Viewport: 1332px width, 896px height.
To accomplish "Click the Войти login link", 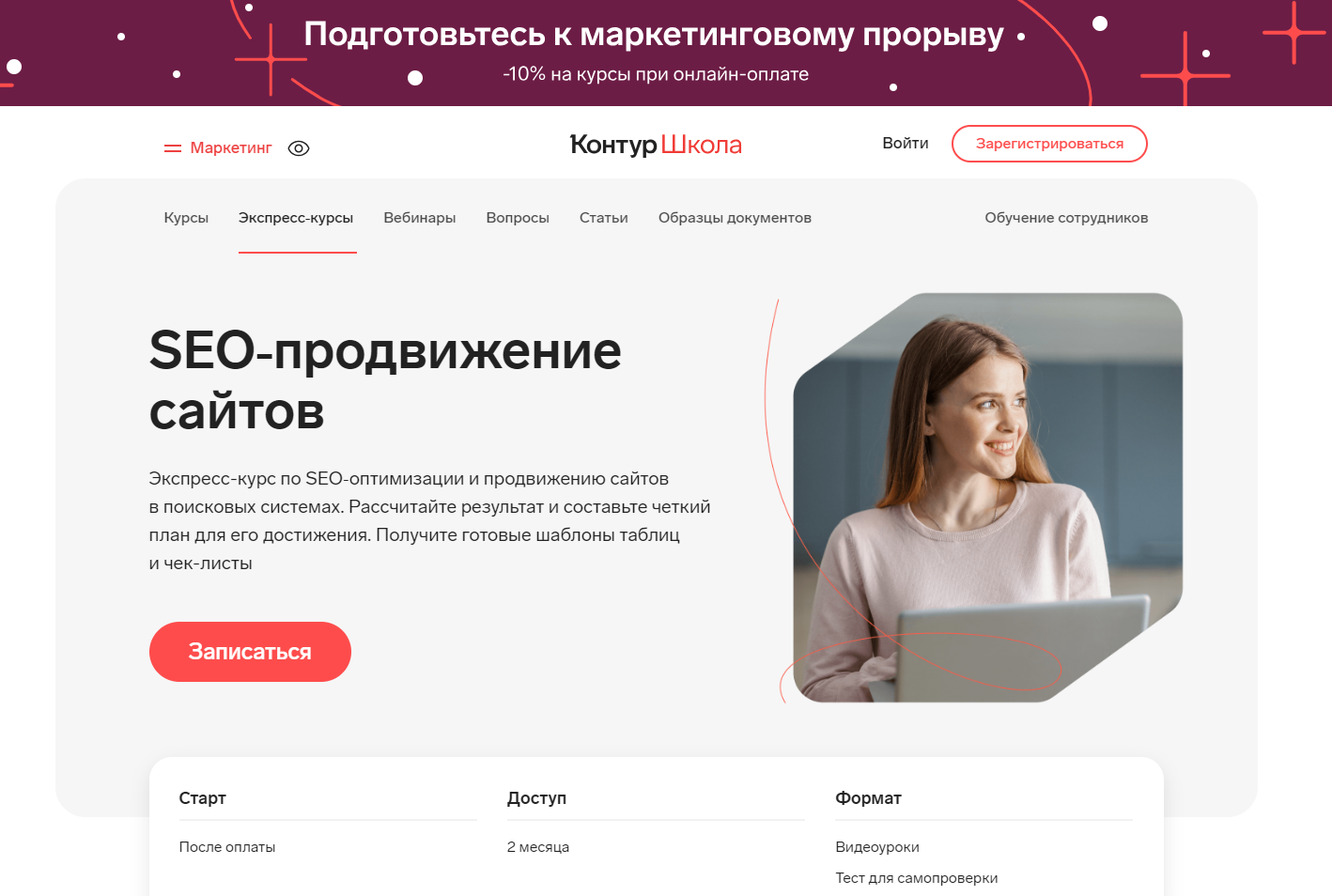I will tap(906, 144).
